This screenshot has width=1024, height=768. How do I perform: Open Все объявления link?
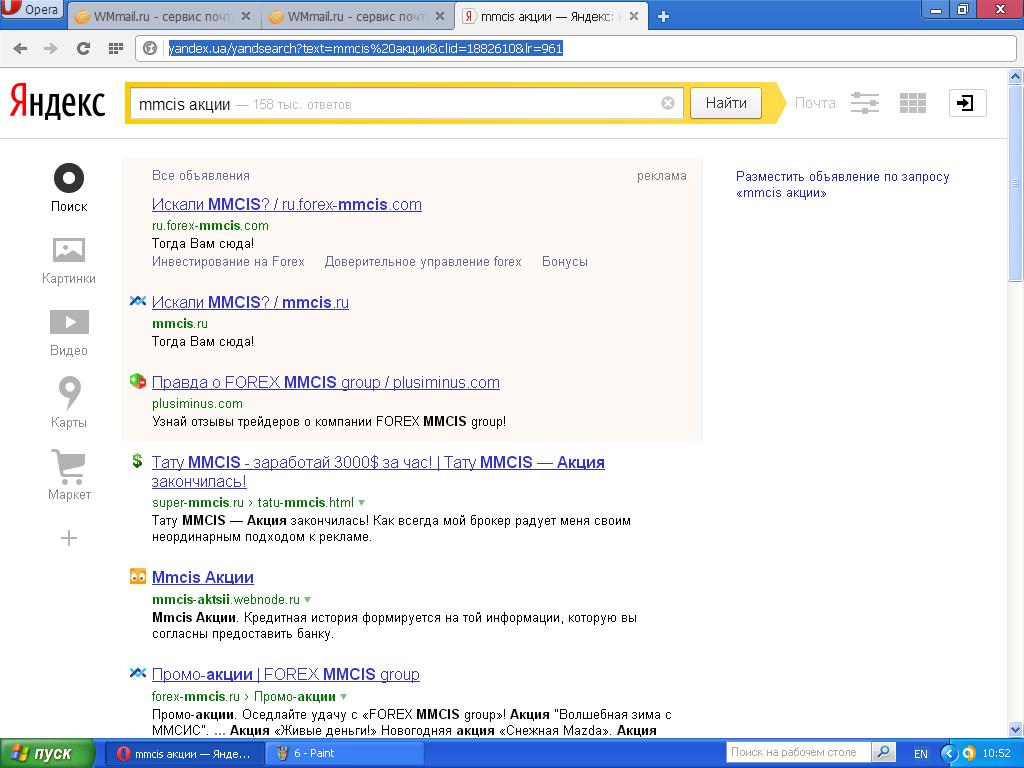point(200,176)
